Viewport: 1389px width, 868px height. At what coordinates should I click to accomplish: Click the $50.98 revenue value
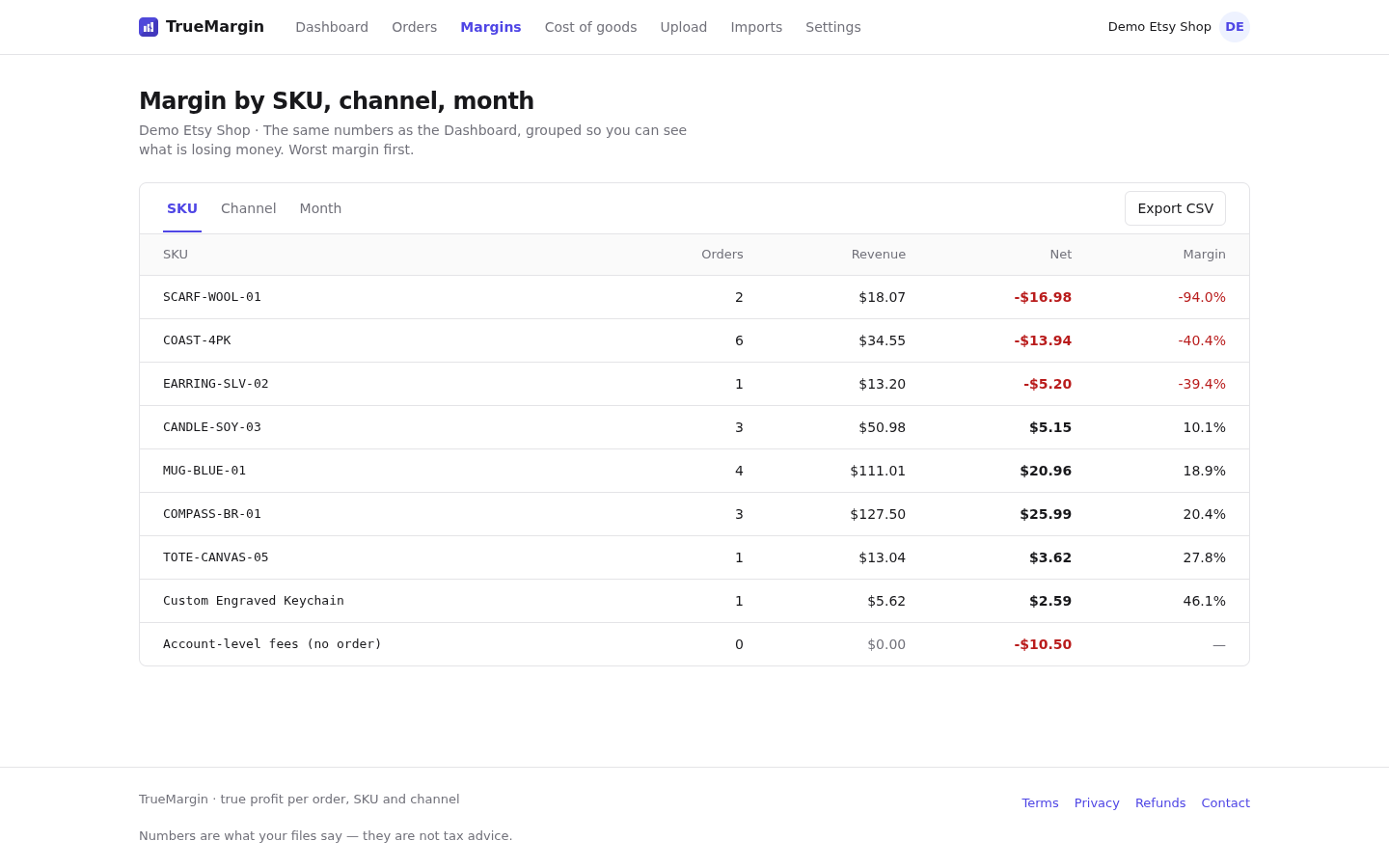883,427
